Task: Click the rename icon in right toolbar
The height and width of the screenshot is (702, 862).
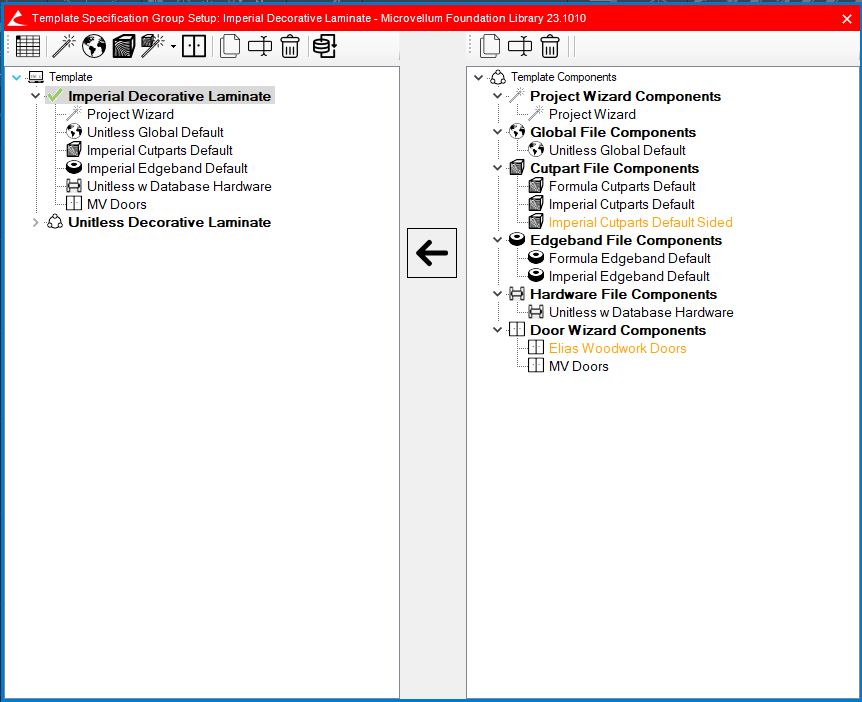Action: 520,46
